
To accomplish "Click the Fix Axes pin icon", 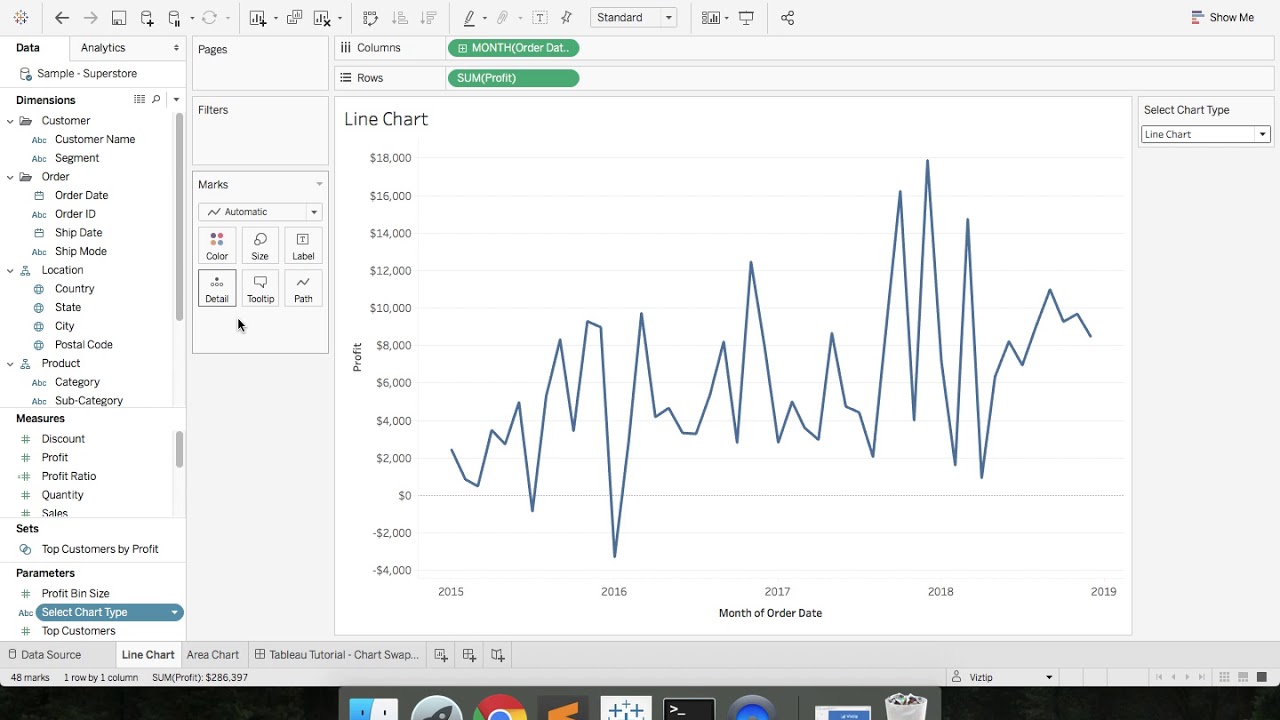I will (x=567, y=18).
